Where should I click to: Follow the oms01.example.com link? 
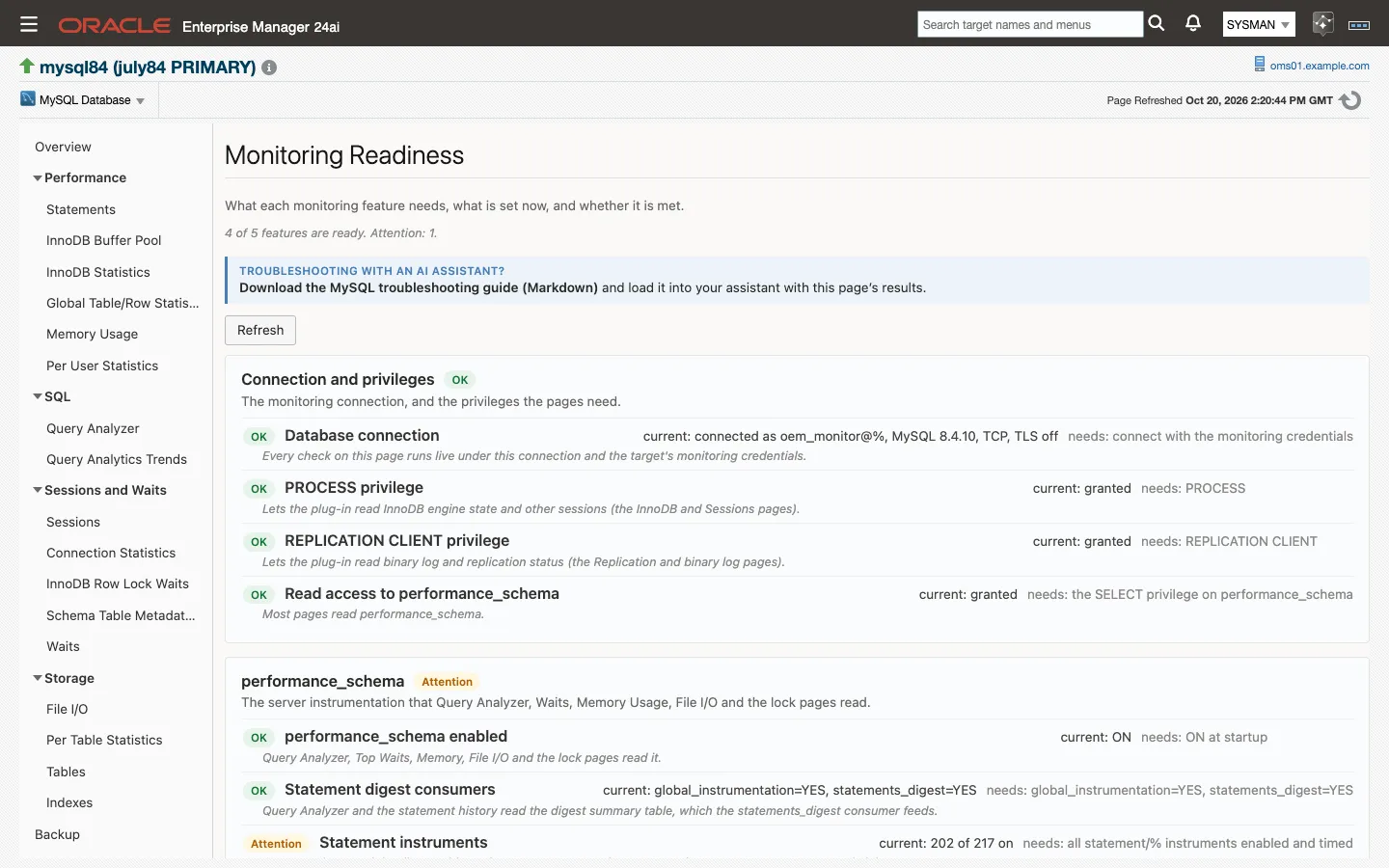click(x=1320, y=66)
